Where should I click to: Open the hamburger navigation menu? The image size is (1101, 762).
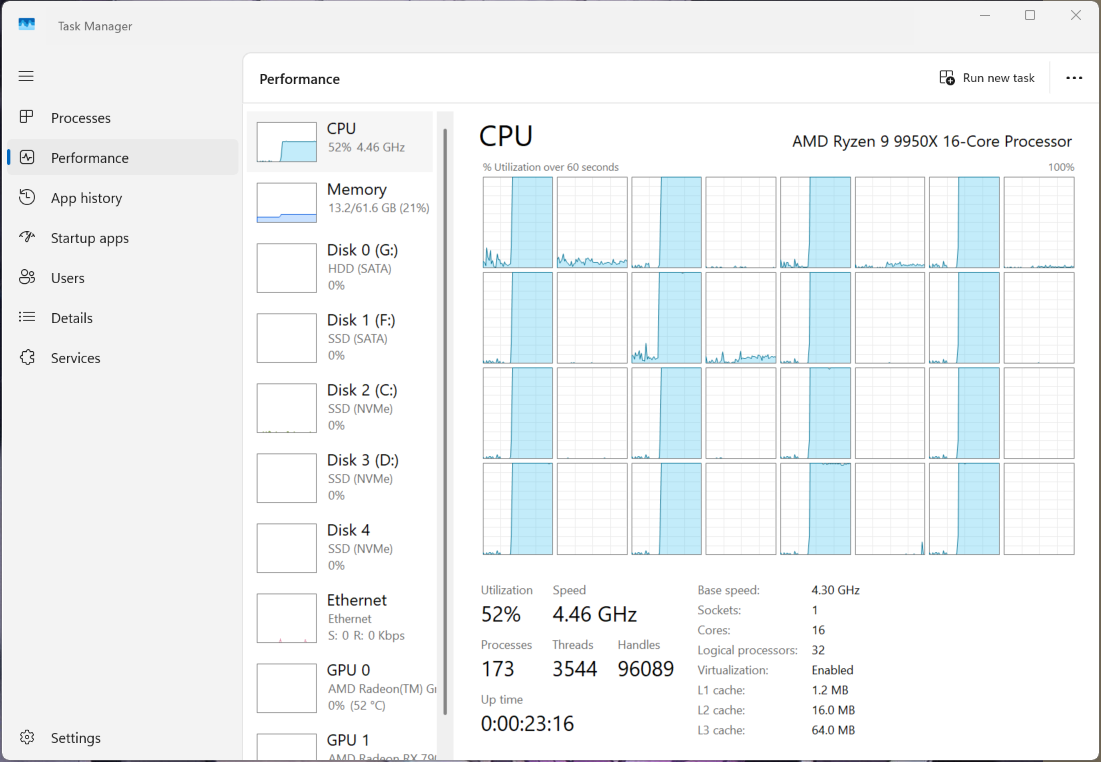[26, 76]
